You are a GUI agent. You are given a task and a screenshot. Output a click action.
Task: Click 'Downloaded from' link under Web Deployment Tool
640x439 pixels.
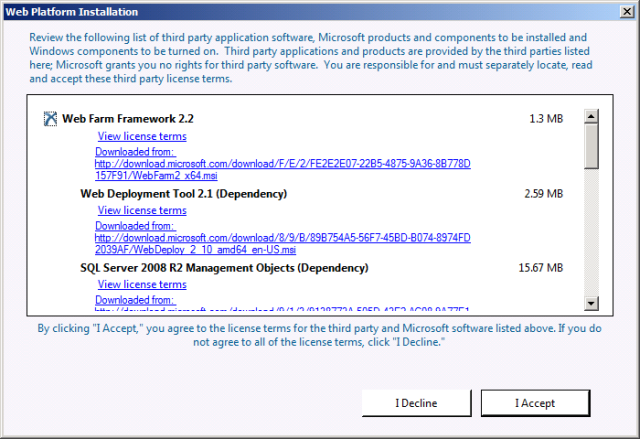[x=135, y=227]
